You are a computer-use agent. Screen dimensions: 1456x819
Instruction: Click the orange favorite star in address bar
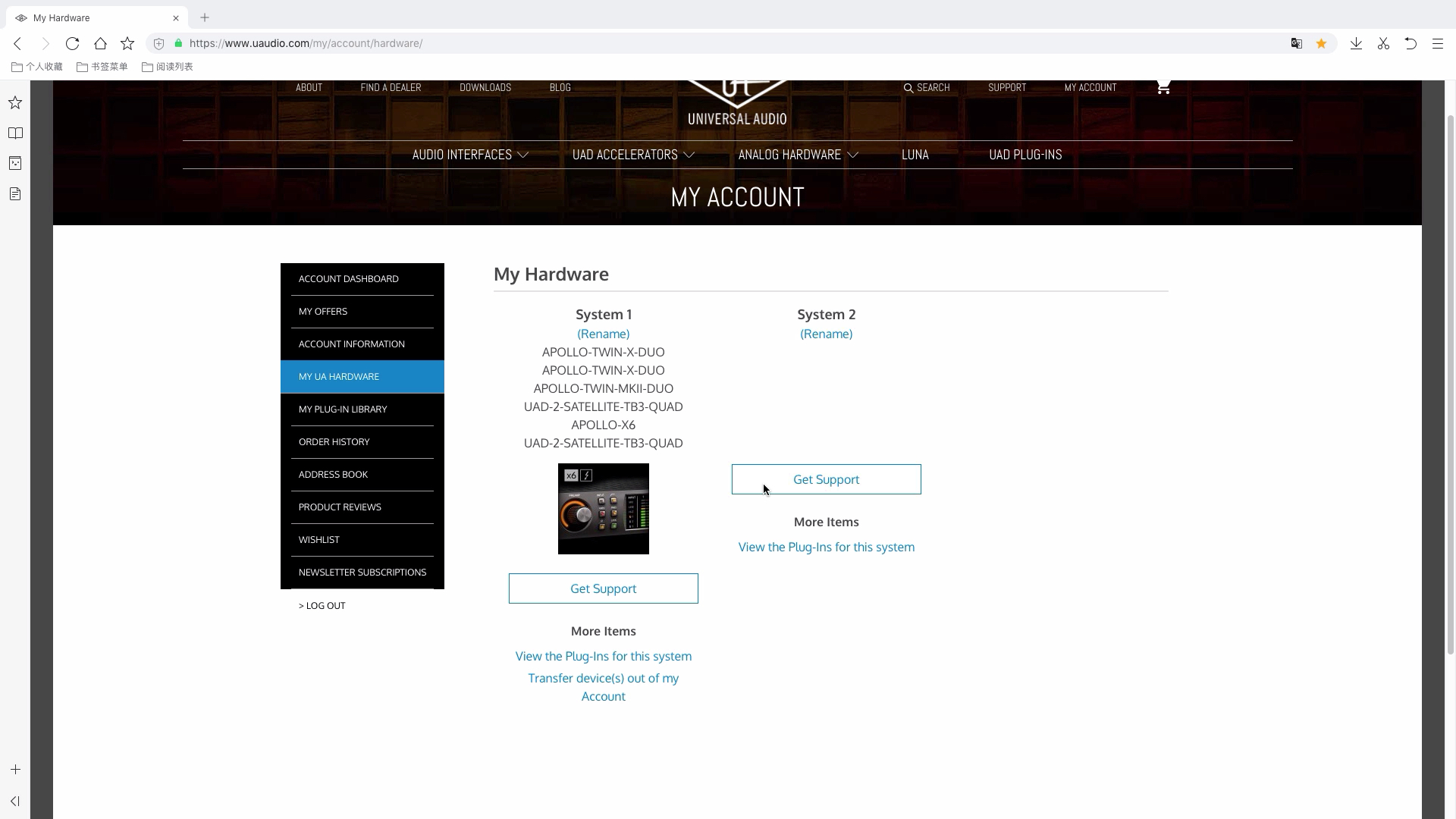(1321, 43)
